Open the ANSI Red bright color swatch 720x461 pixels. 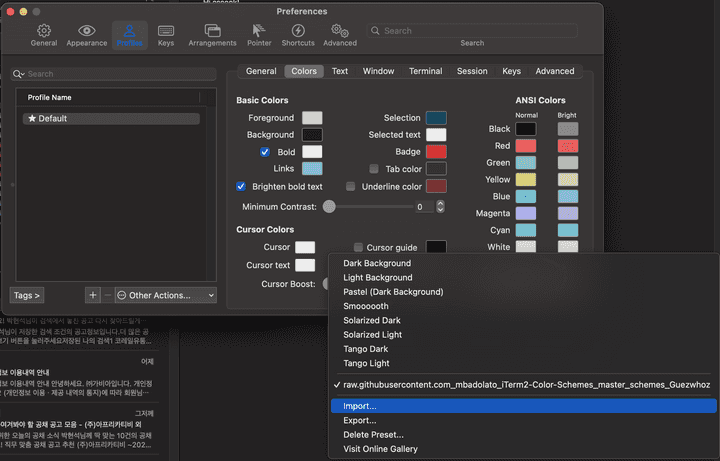click(568, 146)
